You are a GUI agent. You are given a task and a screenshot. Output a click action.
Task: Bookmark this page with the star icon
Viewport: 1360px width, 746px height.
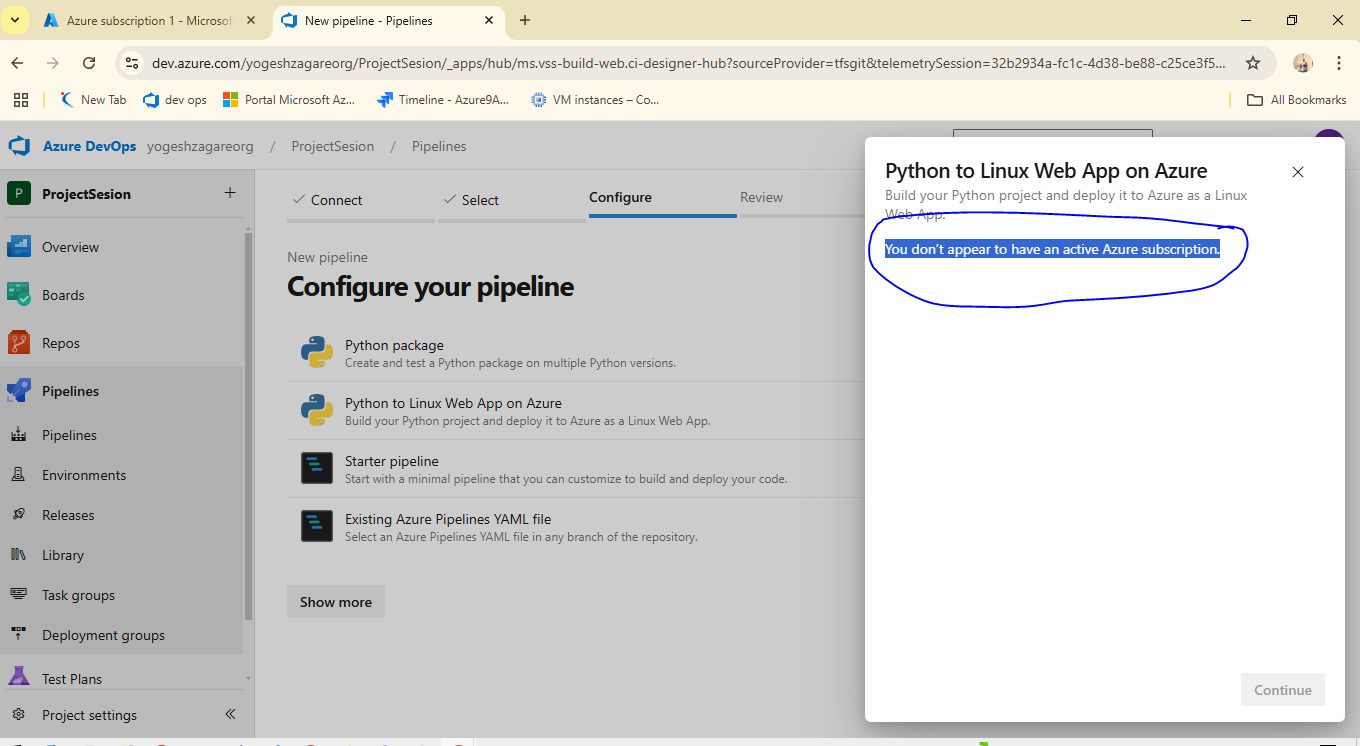coord(1253,63)
